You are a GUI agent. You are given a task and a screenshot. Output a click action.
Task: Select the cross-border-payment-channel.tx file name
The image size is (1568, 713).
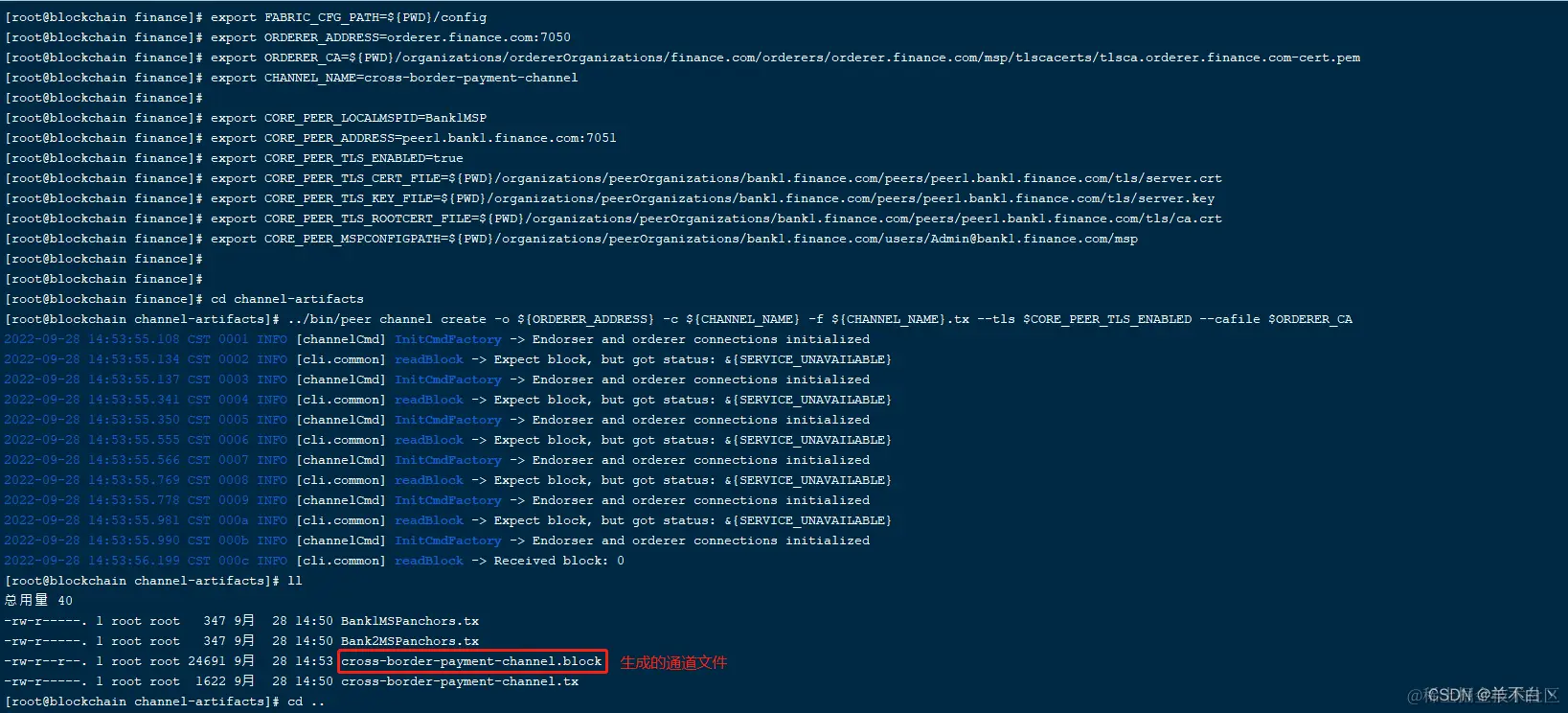460,681
